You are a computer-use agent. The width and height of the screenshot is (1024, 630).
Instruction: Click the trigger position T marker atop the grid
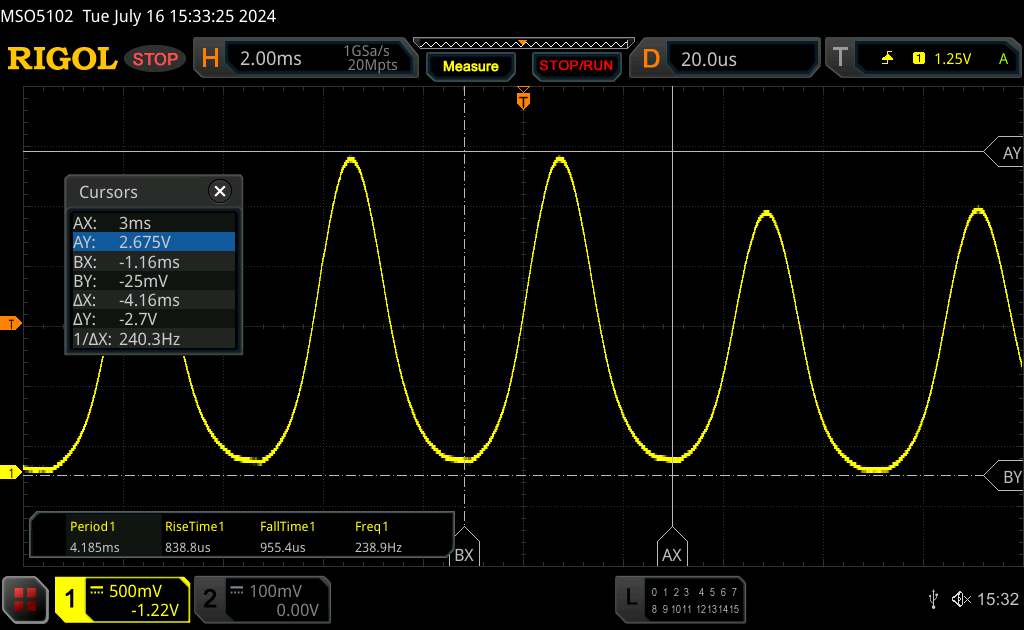(523, 99)
